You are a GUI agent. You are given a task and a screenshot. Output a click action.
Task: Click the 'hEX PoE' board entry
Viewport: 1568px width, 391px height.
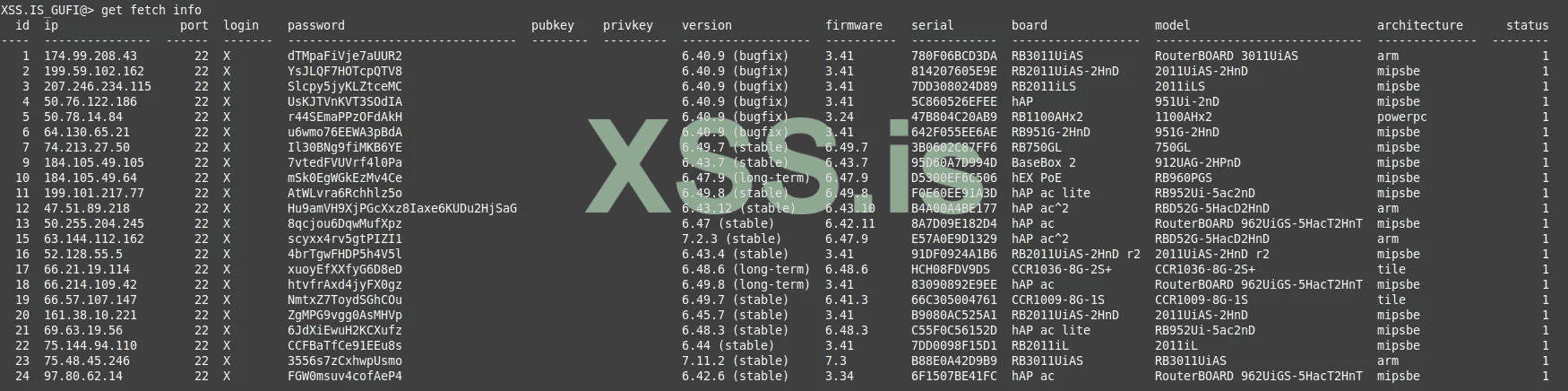point(1036,178)
